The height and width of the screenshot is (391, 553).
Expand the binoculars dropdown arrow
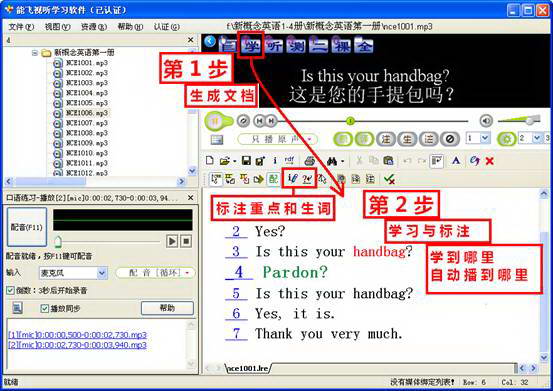342,161
